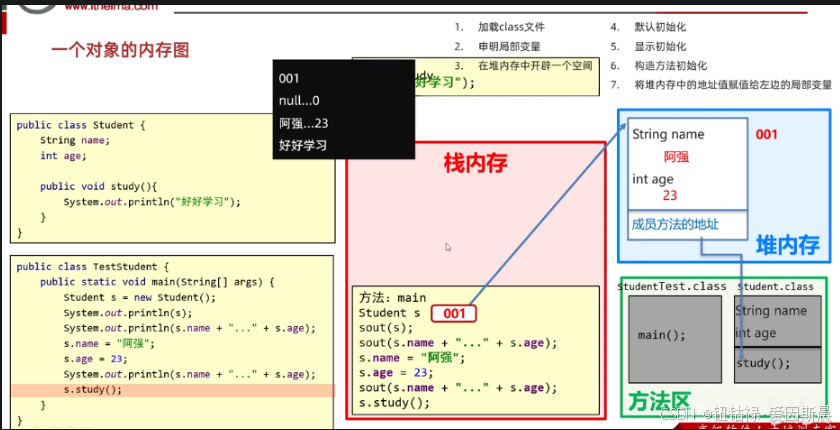Image resolution: width=840 pixels, height=430 pixels.
Task: Click int age; in the Student class code
Action: click(63, 156)
